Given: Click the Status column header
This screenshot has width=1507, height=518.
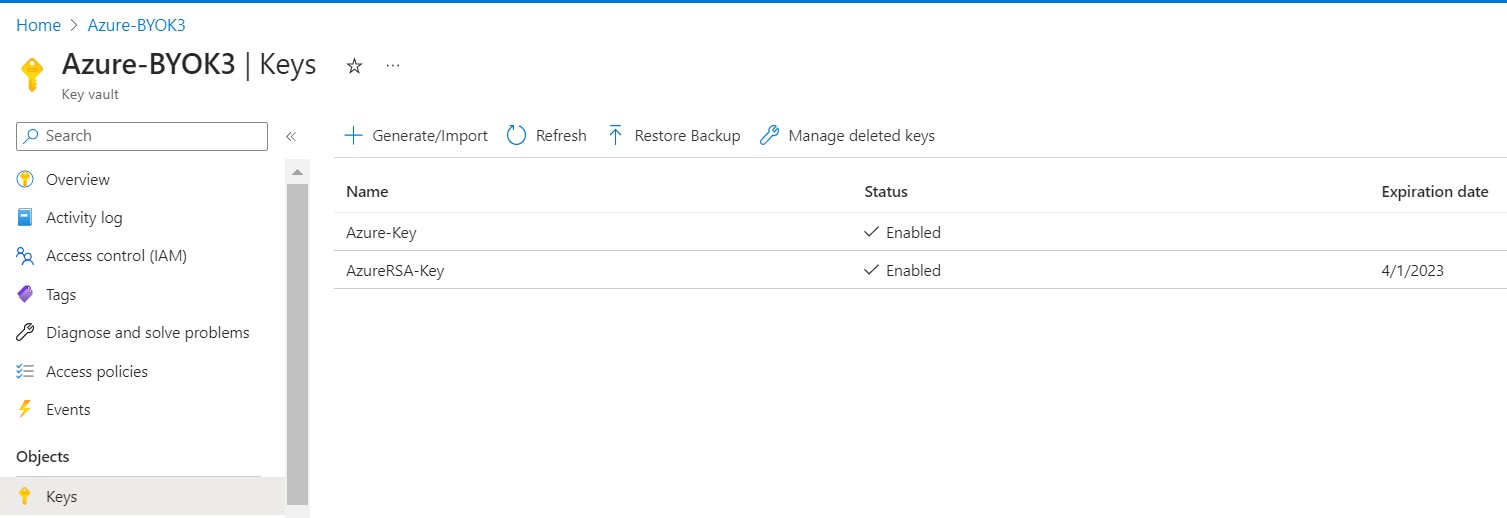Looking at the screenshot, I should [886, 192].
